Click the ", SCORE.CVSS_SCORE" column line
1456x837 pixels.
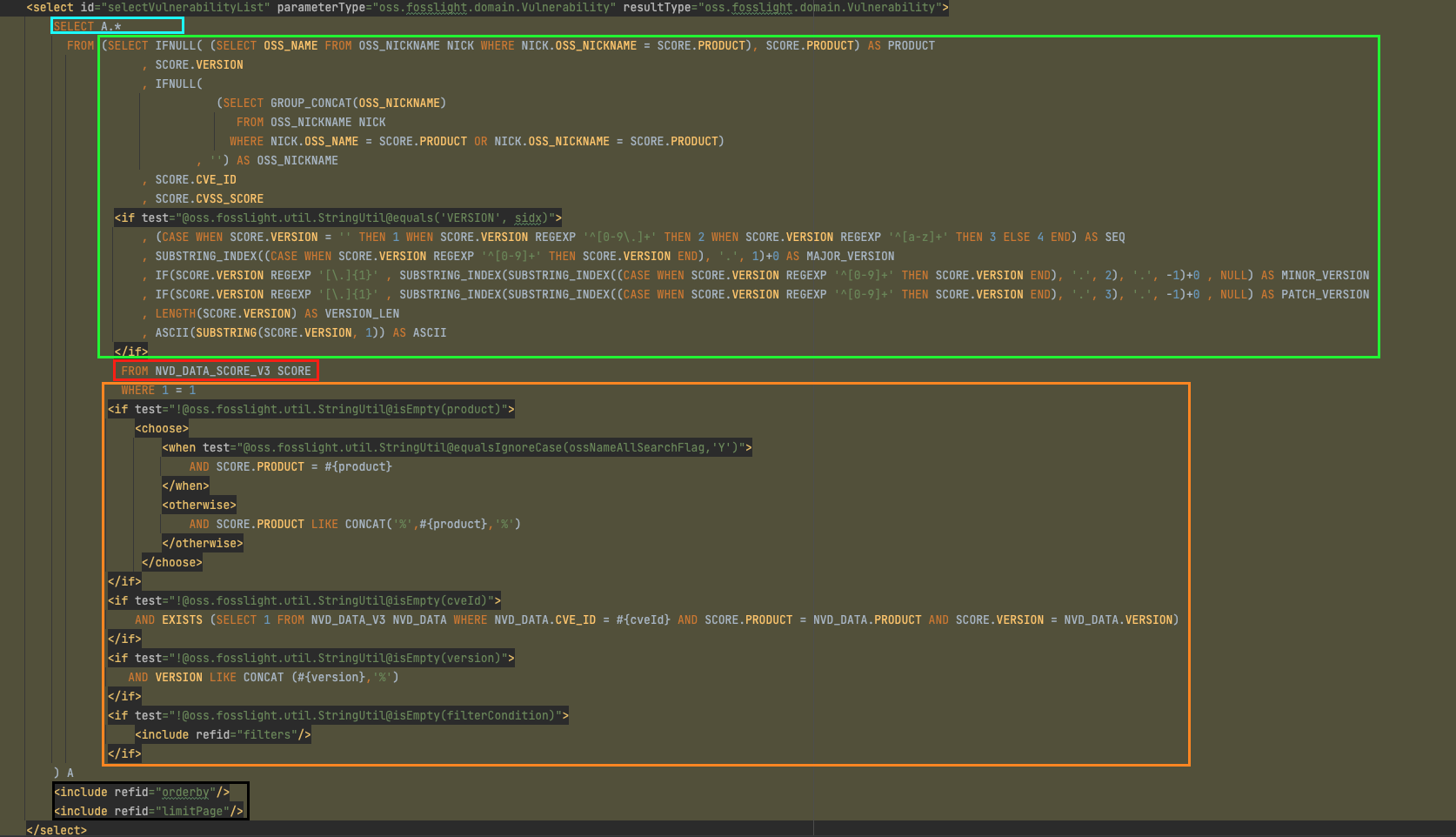click(x=203, y=198)
